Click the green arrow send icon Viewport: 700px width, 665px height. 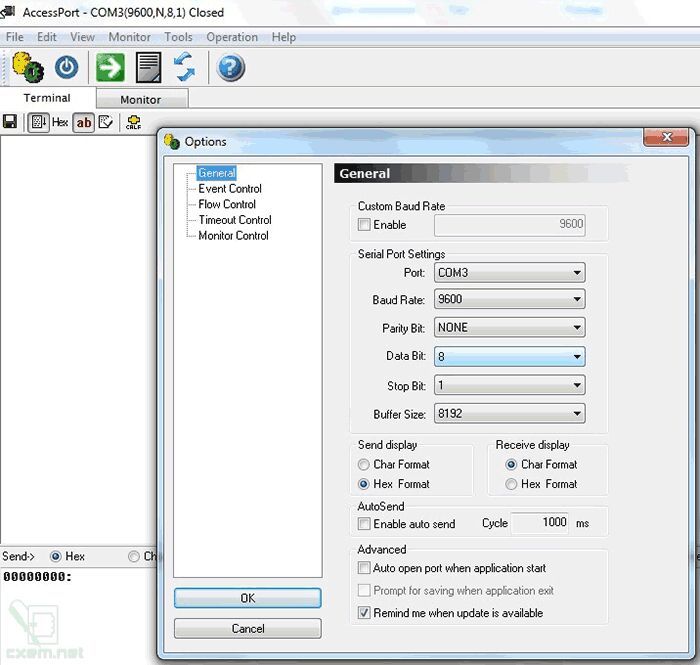click(x=110, y=67)
